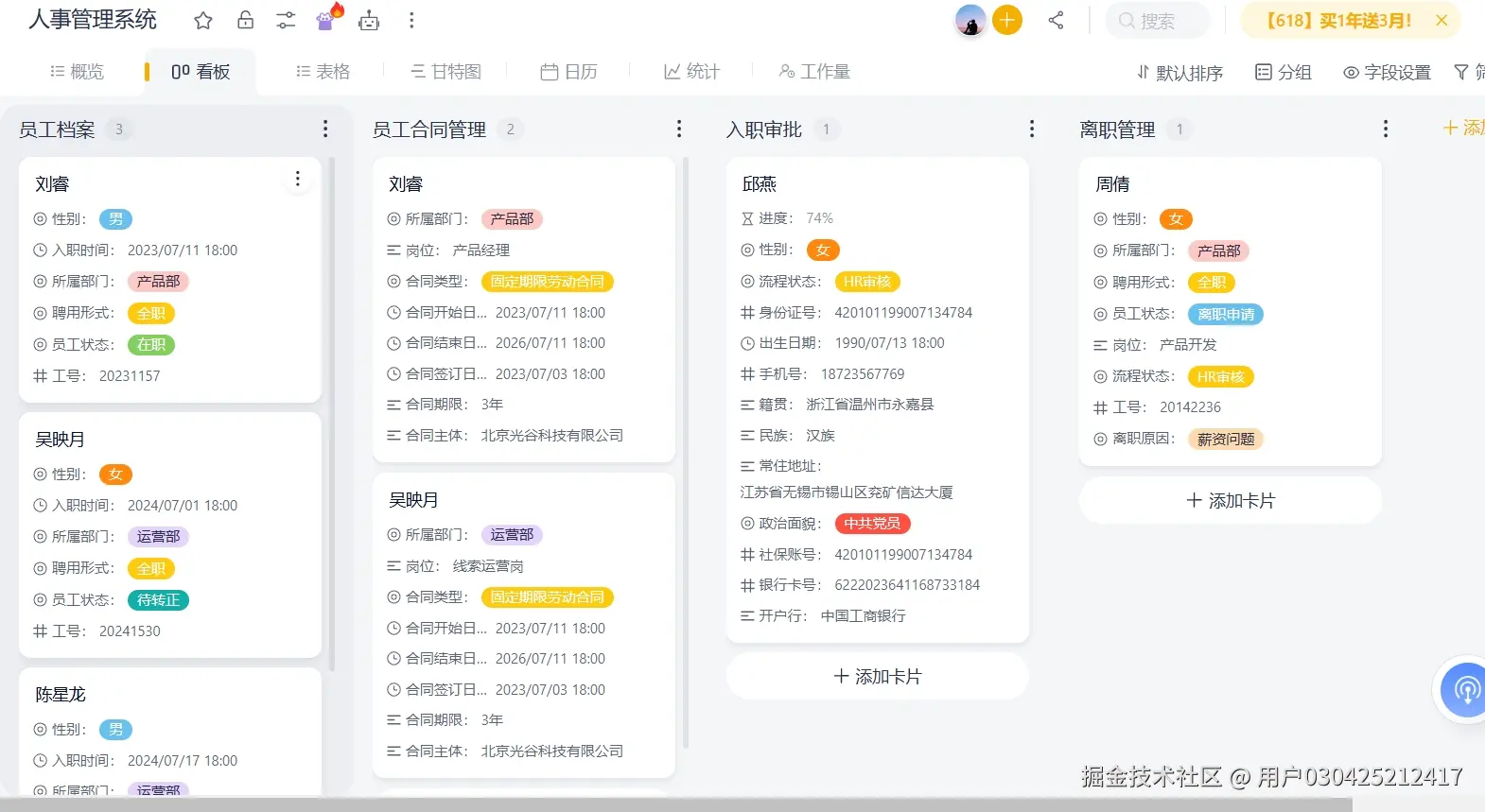Click 中国工商银行 bank value
The image size is (1485, 812).
coord(863,616)
